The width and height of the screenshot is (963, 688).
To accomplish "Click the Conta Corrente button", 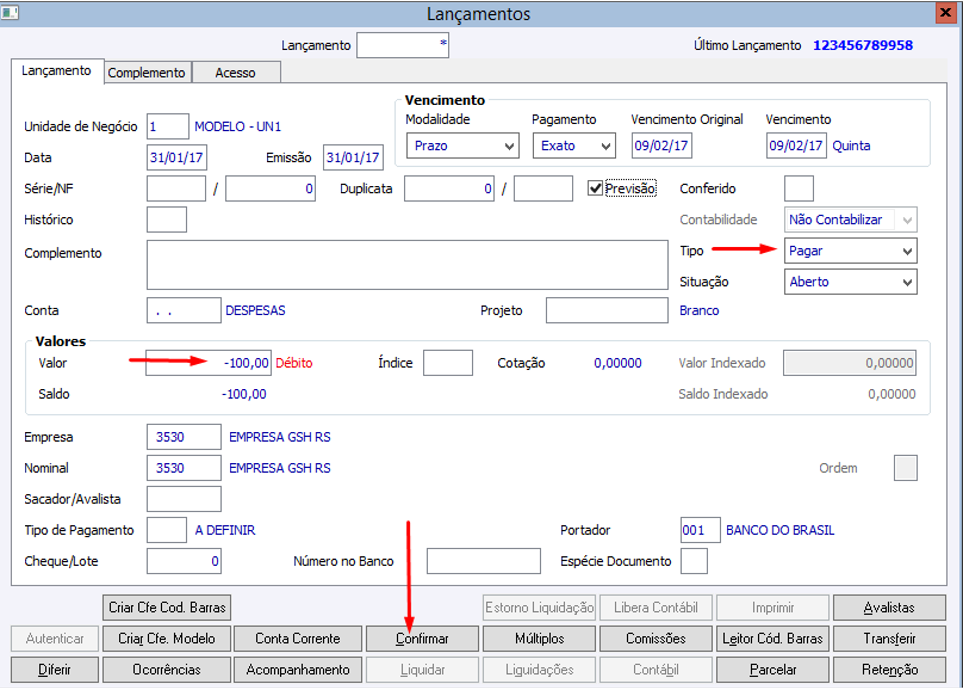I will pyautogui.click(x=298, y=639).
